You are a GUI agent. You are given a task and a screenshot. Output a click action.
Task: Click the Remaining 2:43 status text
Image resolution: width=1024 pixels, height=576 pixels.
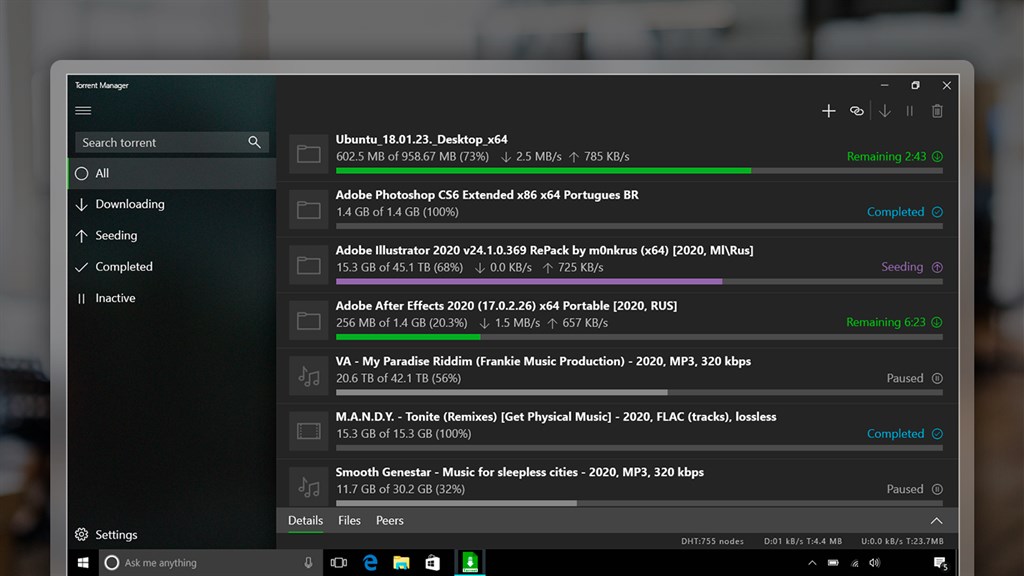(886, 156)
